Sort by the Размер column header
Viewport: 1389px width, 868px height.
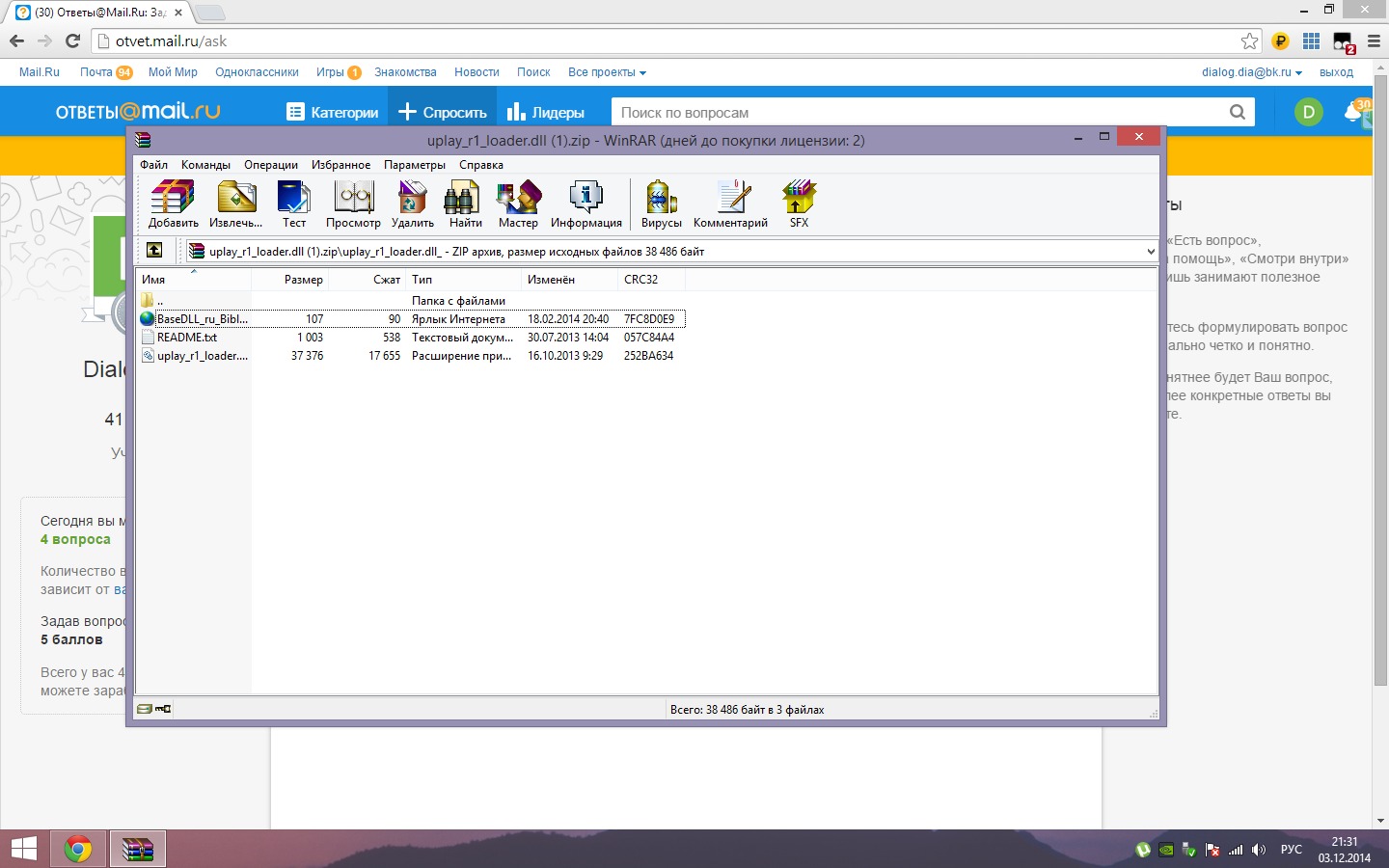[x=290, y=279]
